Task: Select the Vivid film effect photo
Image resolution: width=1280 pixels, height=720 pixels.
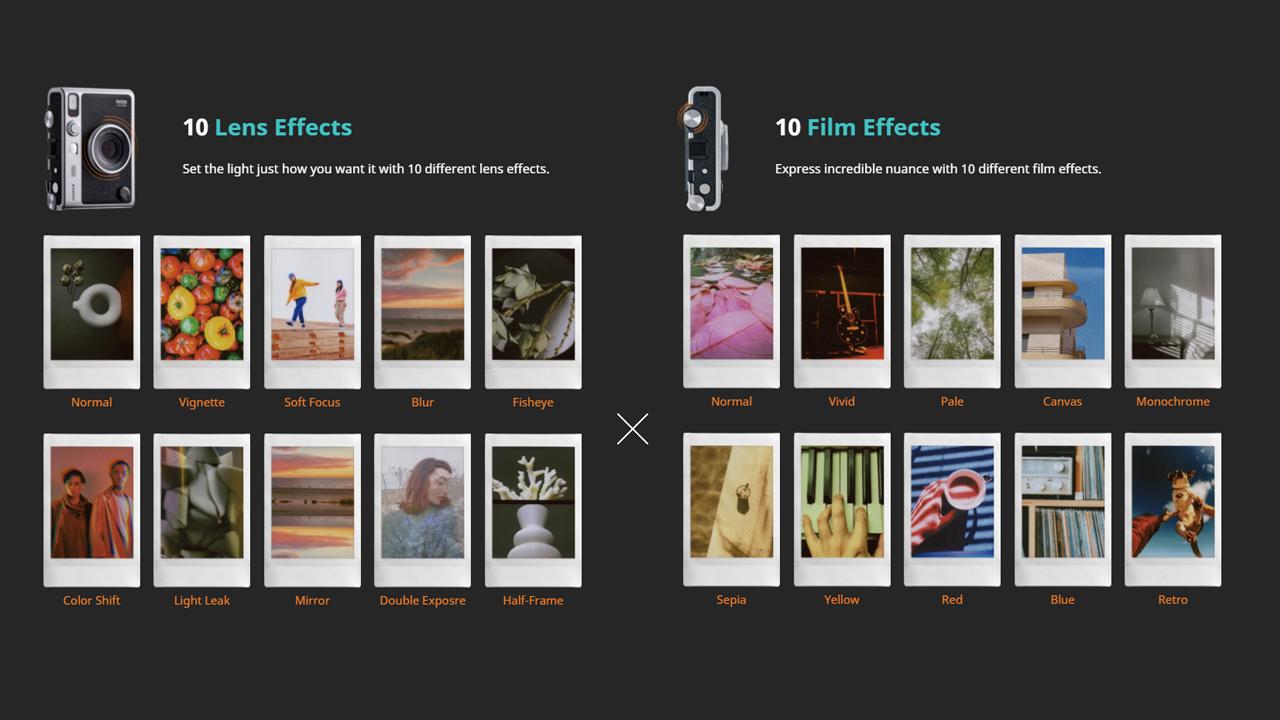Action: 842,311
